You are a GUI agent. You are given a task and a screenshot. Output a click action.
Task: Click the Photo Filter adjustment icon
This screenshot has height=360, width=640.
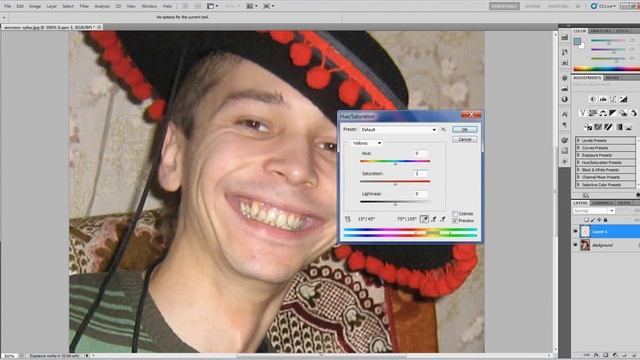click(x=623, y=113)
